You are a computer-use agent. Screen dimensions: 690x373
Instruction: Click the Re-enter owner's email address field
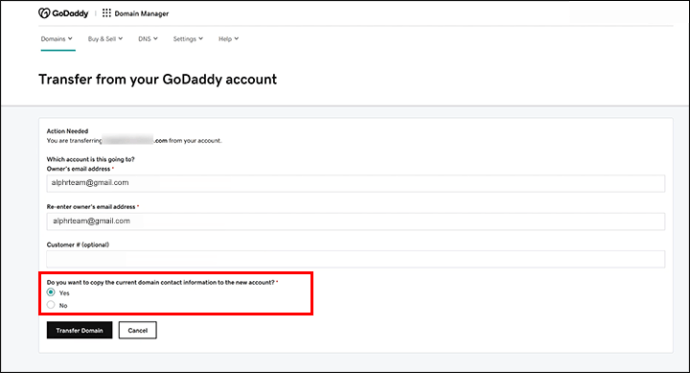pyautogui.click(x=356, y=221)
